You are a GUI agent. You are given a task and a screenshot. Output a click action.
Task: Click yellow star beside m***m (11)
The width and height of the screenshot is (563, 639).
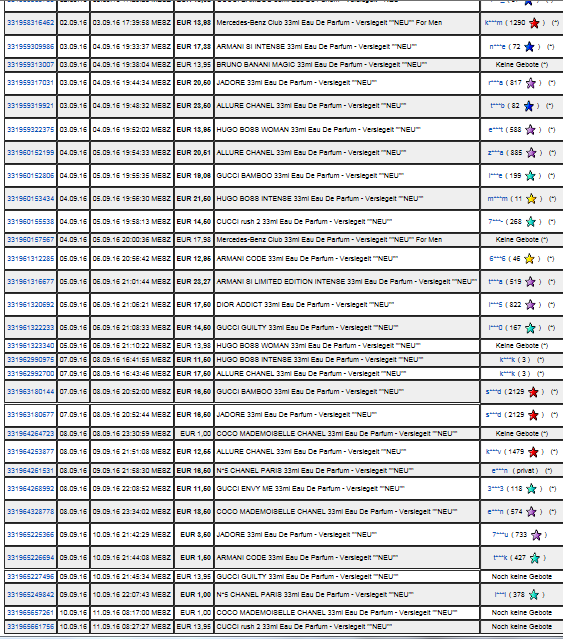tap(531, 199)
